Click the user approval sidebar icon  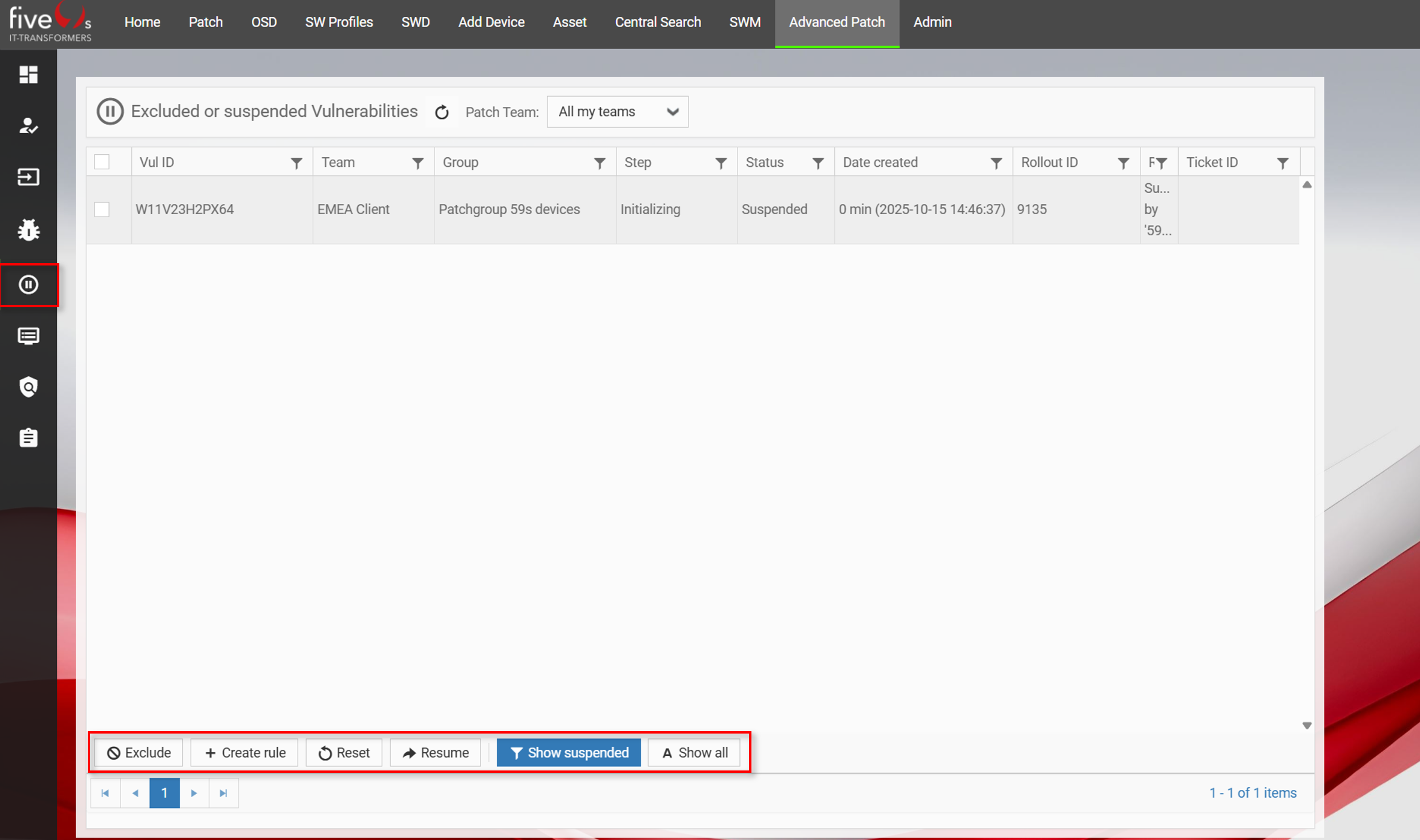click(28, 126)
